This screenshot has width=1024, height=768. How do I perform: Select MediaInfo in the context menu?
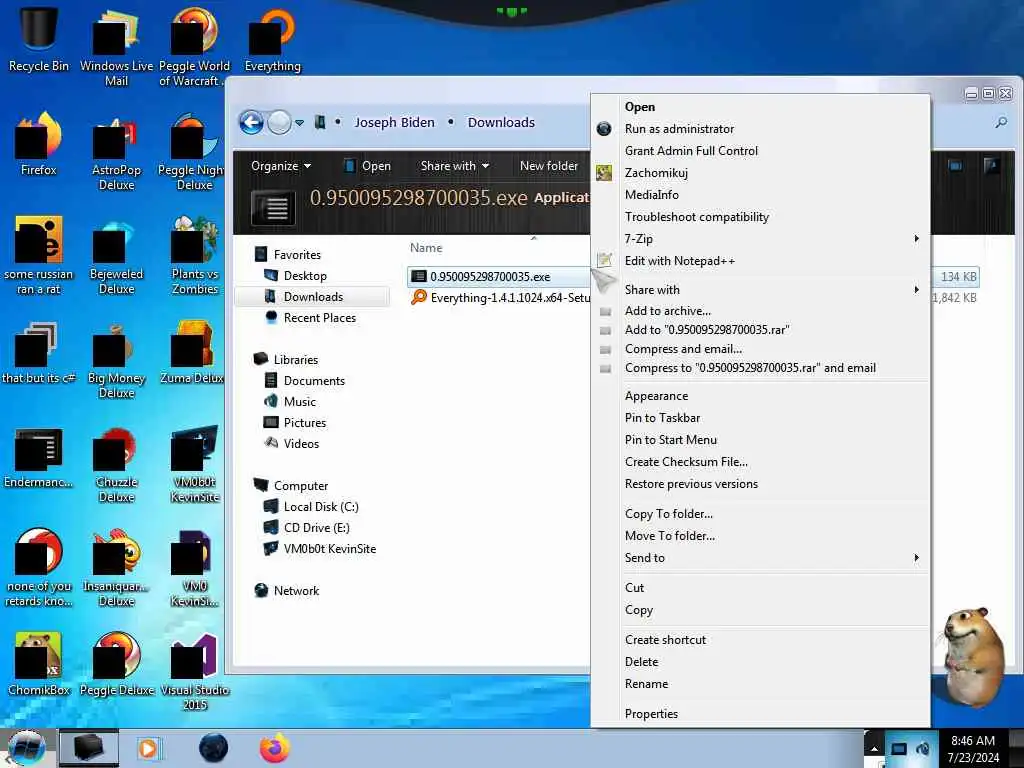[x=760, y=195]
